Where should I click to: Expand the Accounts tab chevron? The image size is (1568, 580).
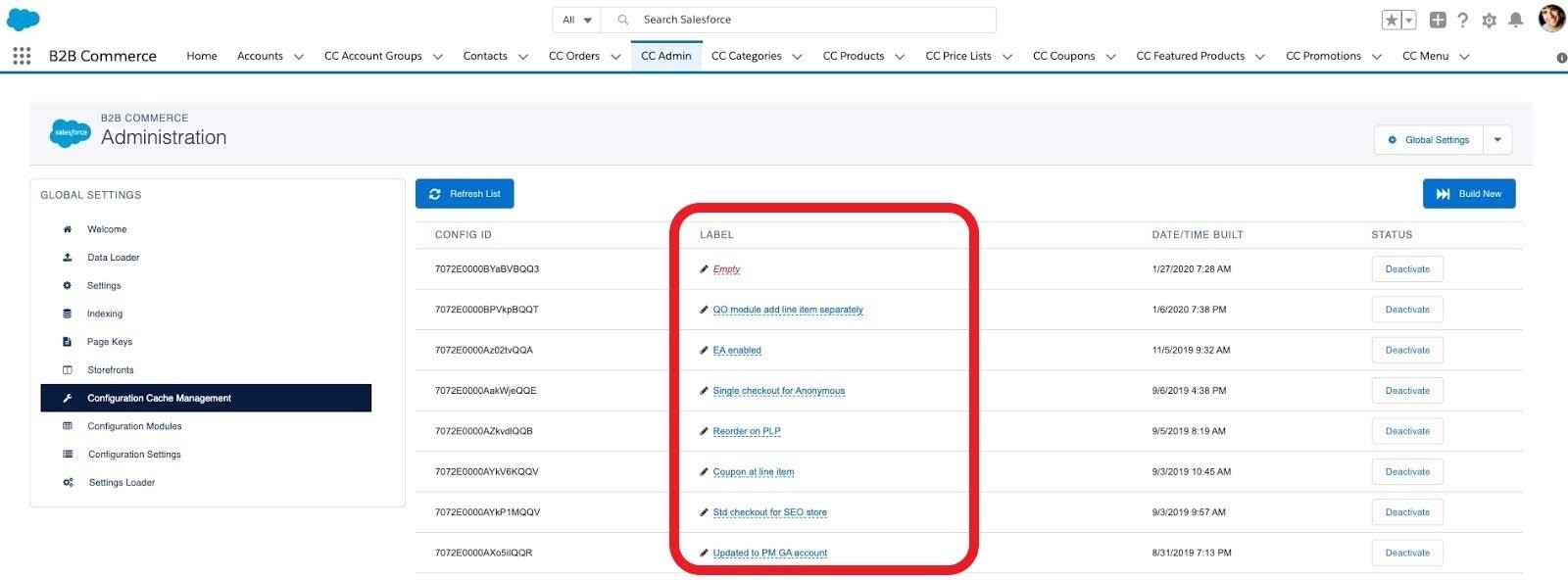coord(299,57)
